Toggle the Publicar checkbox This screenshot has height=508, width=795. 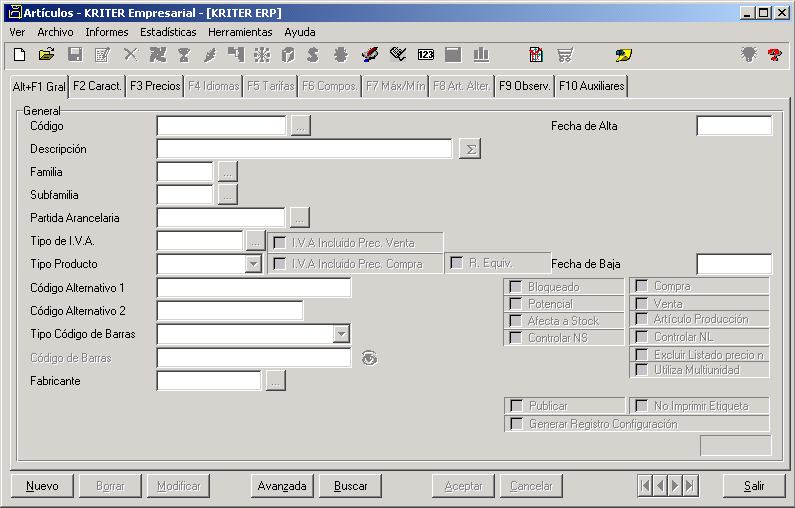tap(517, 406)
